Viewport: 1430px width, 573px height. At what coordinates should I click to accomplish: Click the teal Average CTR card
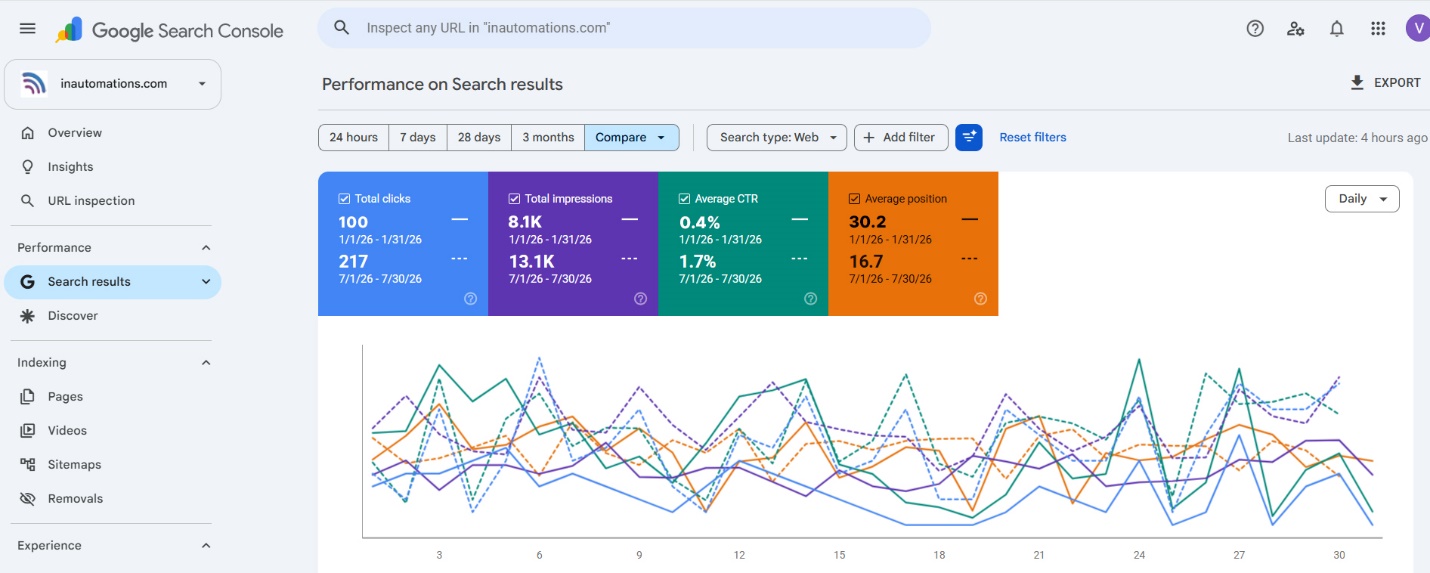coord(743,244)
